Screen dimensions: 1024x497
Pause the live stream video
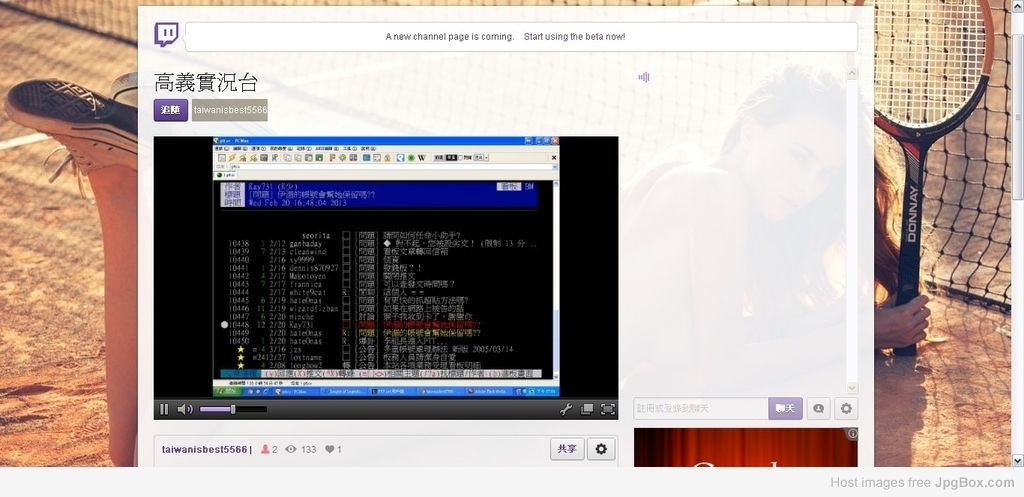coord(164,409)
